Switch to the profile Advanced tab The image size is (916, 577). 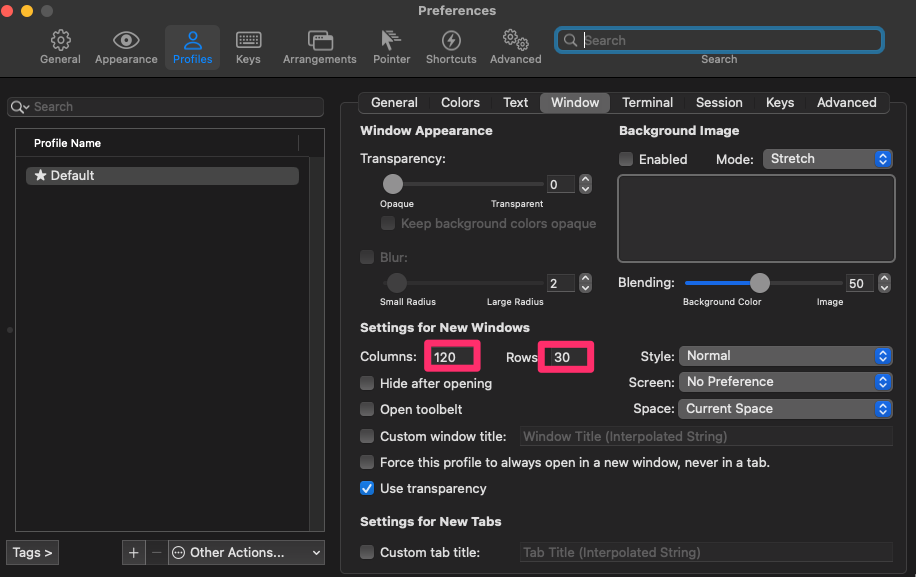point(846,103)
